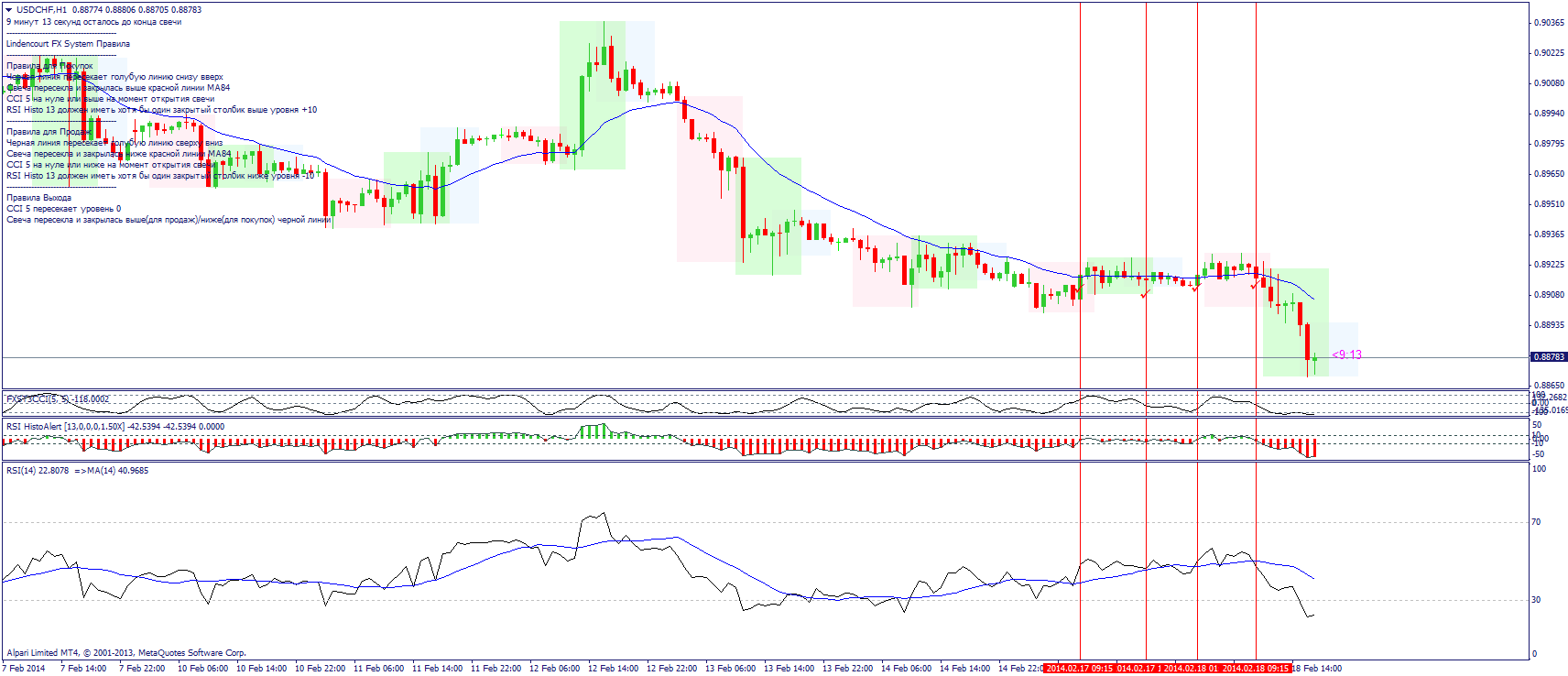The height and width of the screenshot is (676, 1568).
Task: Click the '9 минут 13 секунд осталось до конца свечи' label
Action: pyautogui.click(x=93, y=22)
